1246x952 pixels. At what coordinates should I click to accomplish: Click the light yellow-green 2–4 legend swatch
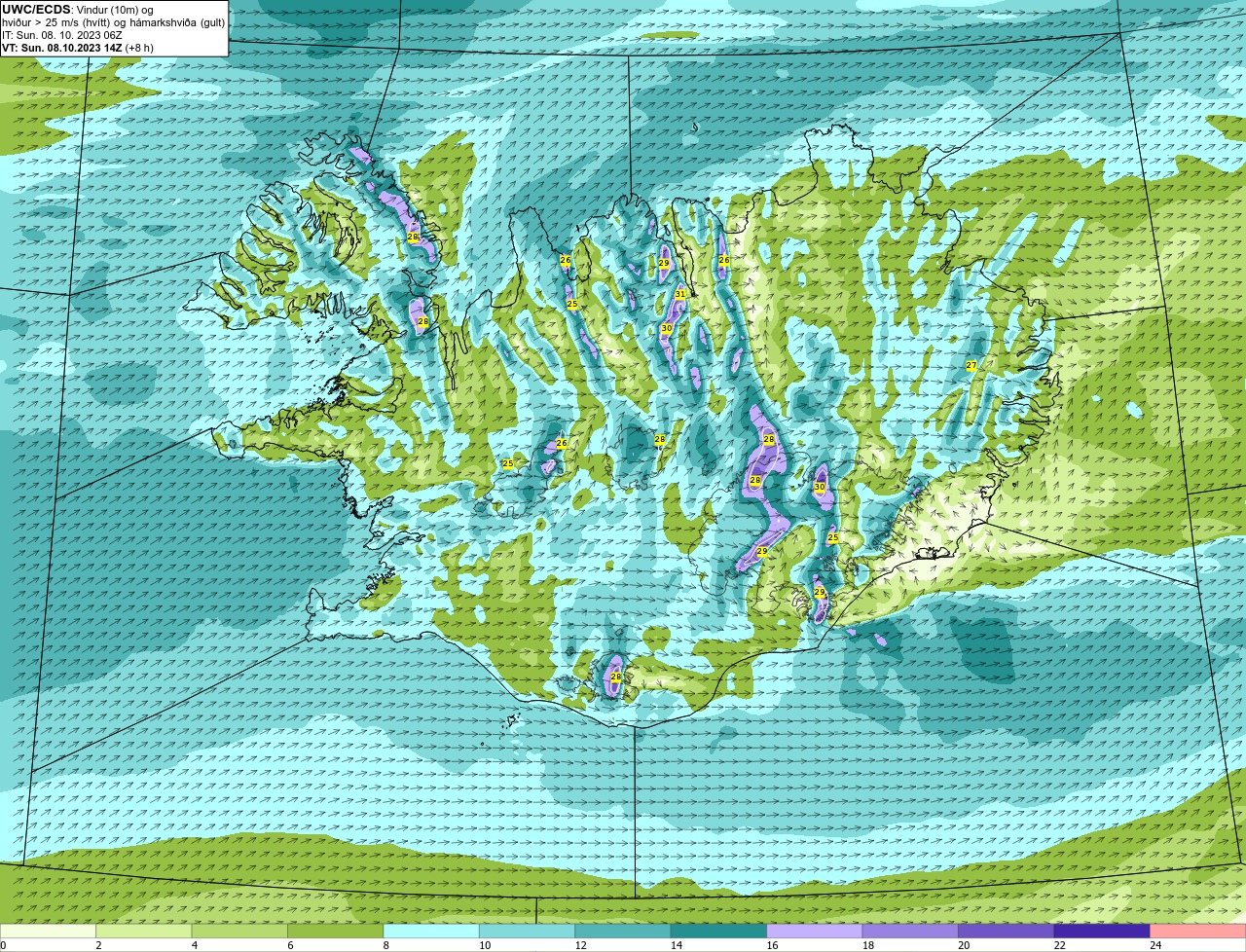[145, 931]
